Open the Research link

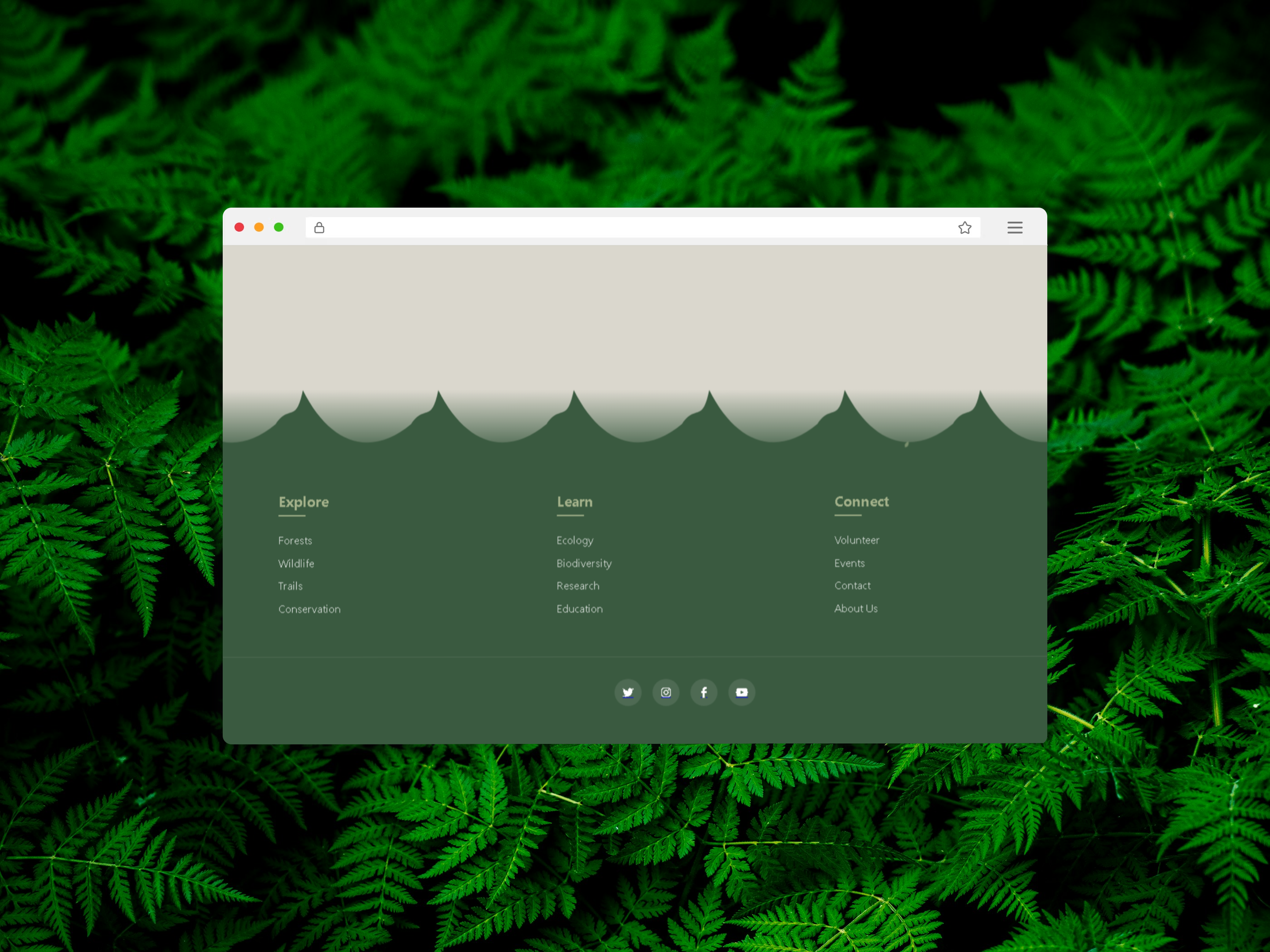(x=577, y=586)
